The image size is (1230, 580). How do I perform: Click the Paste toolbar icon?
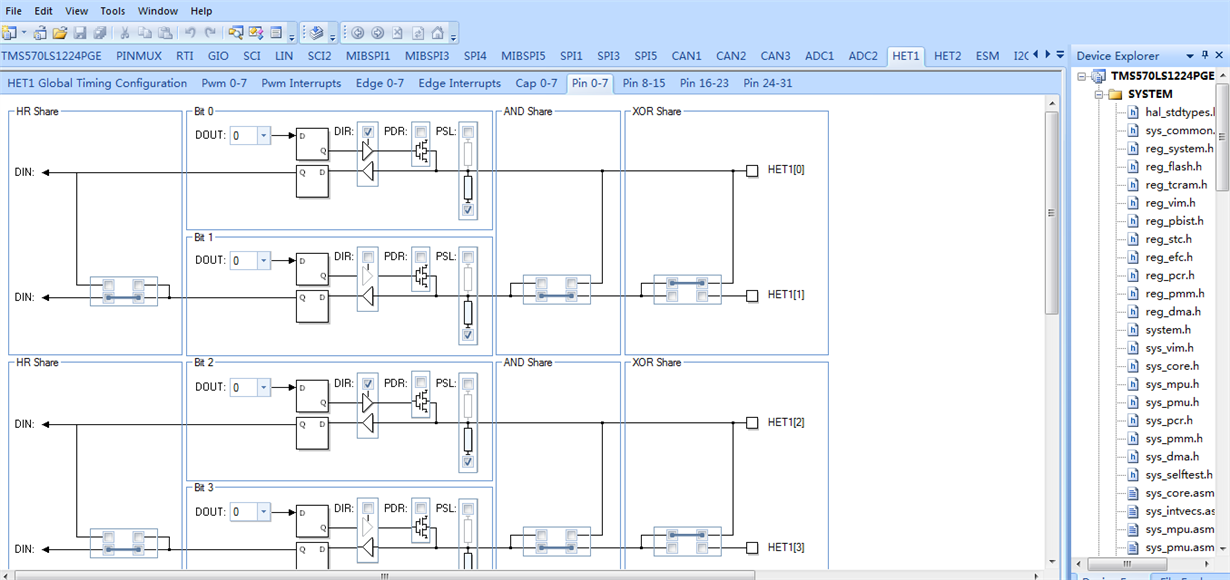pos(165,33)
